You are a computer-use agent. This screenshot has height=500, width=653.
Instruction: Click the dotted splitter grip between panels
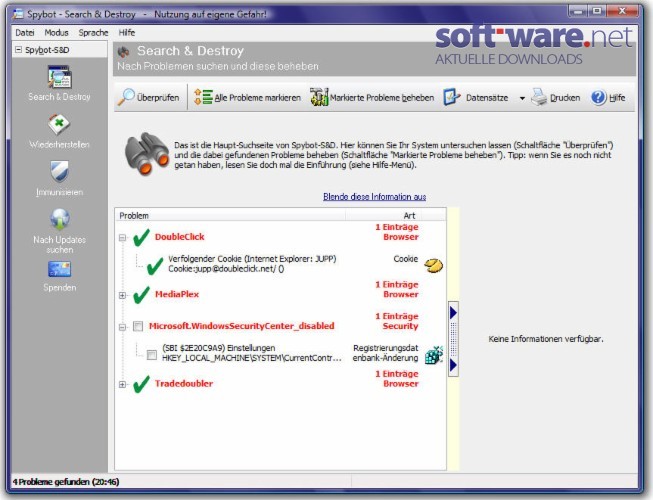tap(454, 339)
